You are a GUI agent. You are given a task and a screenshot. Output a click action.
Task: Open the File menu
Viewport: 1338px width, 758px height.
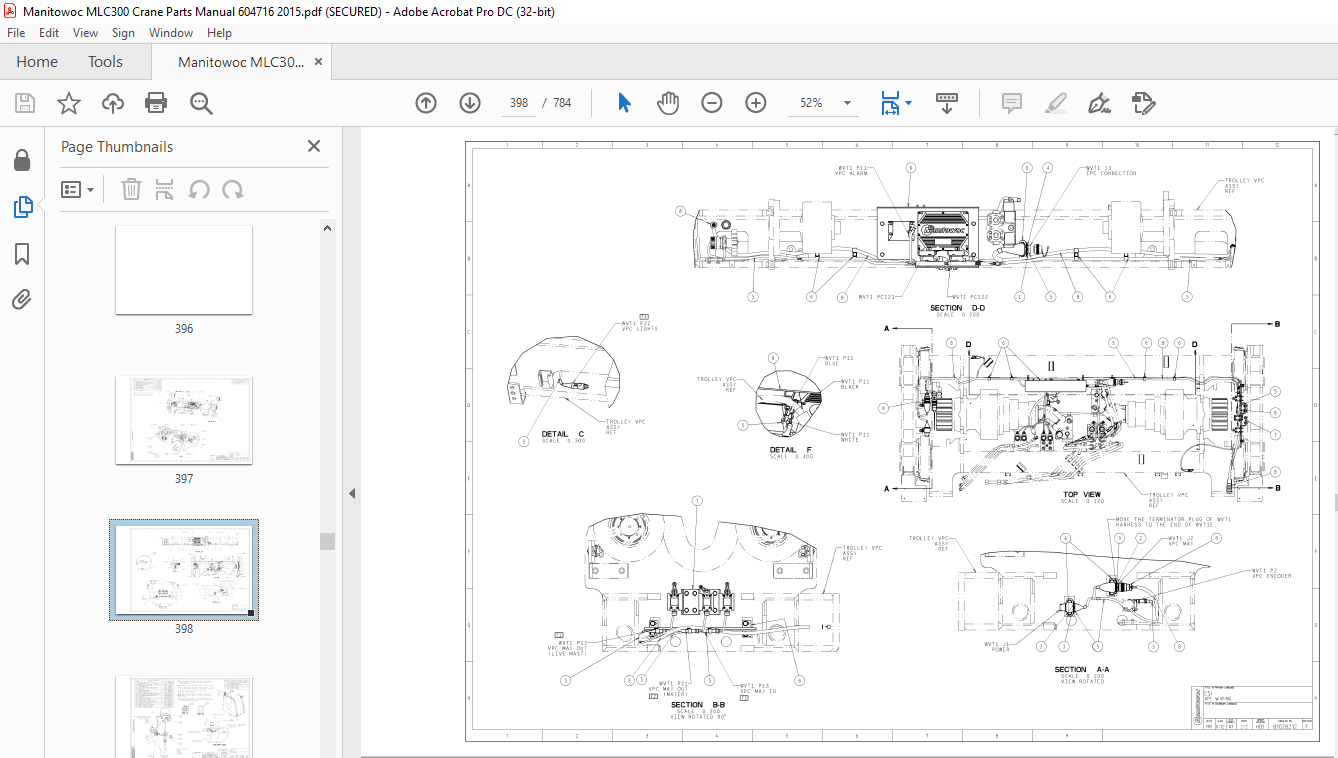(16, 33)
